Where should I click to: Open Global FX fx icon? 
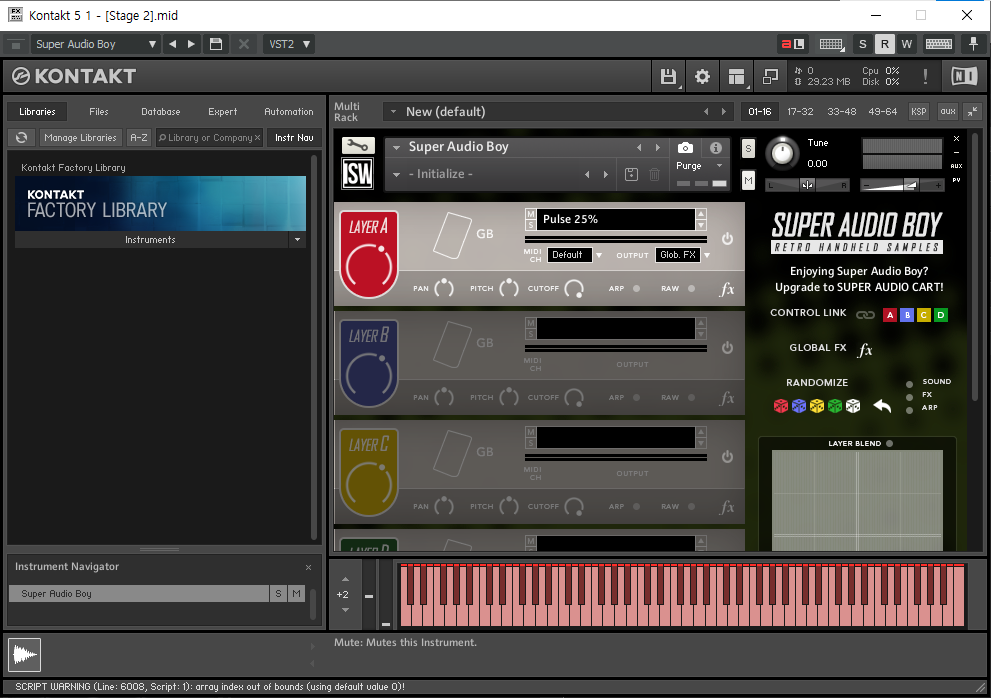(x=865, y=349)
